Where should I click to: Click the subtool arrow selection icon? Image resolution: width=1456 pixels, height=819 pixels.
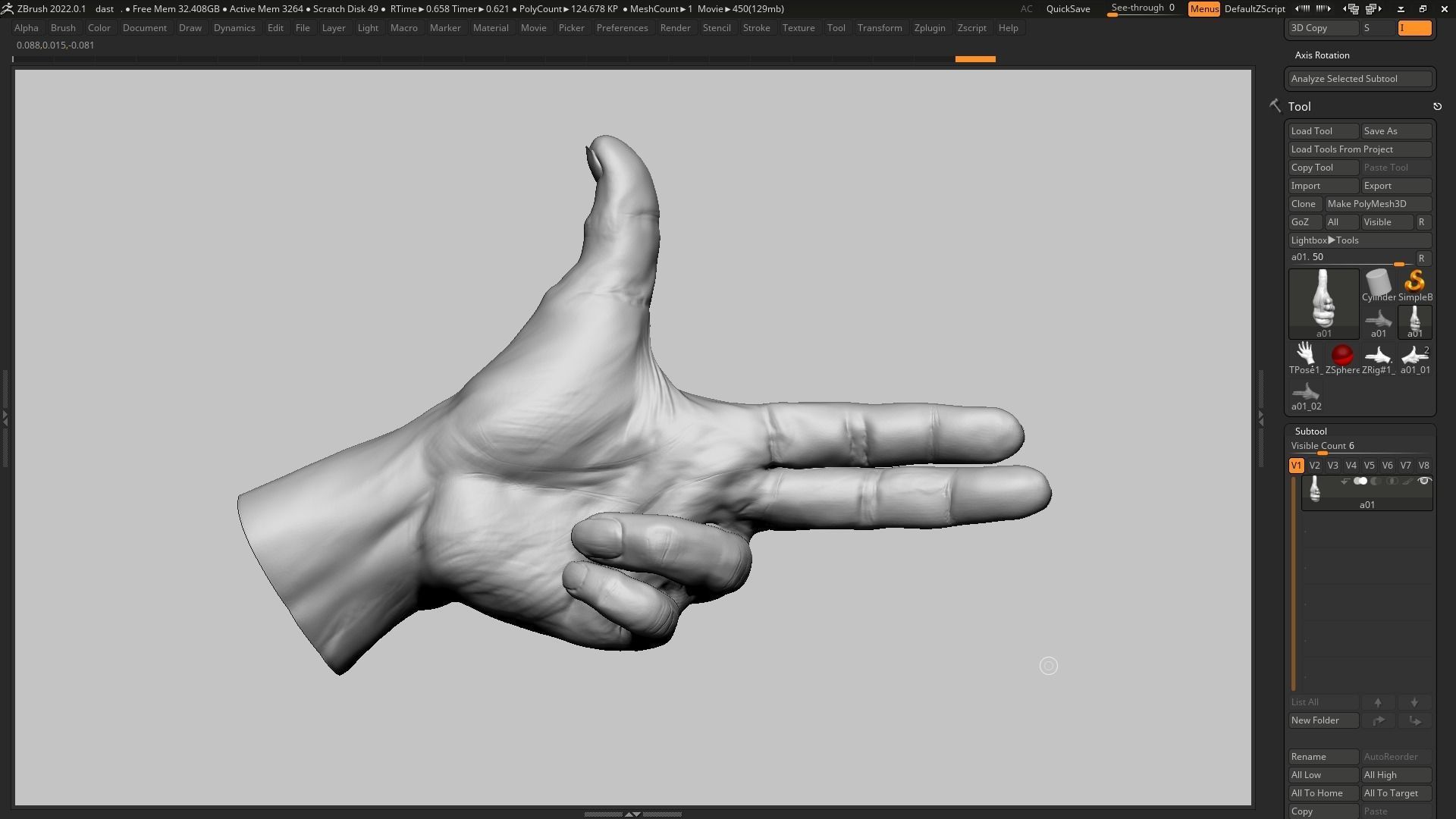[x=1345, y=482]
